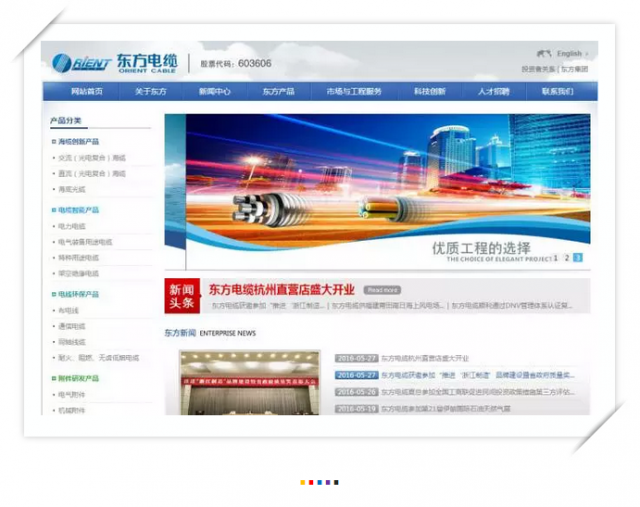The width and height of the screenshot is (640, 507).
Task: Open 通信电缆 product link
Action: pyautogui.click(x=72, y=326)
